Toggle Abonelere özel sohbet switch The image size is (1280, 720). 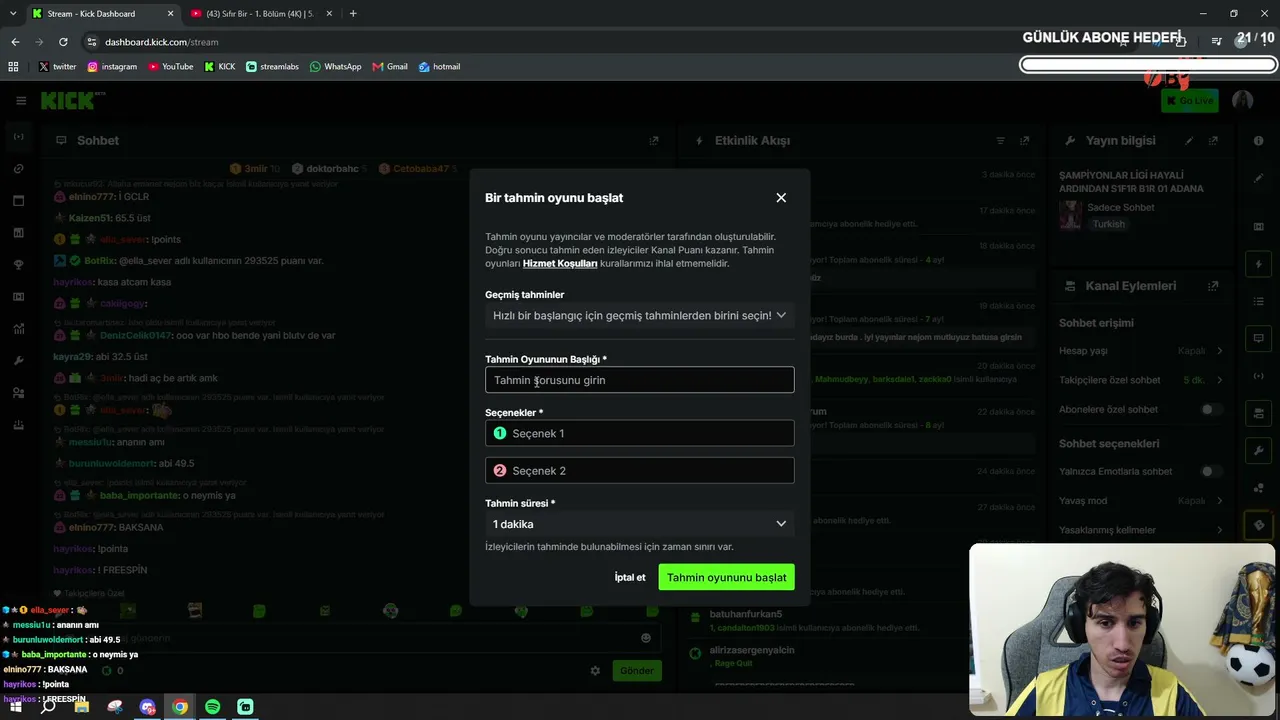click(x=1211, y=409)
